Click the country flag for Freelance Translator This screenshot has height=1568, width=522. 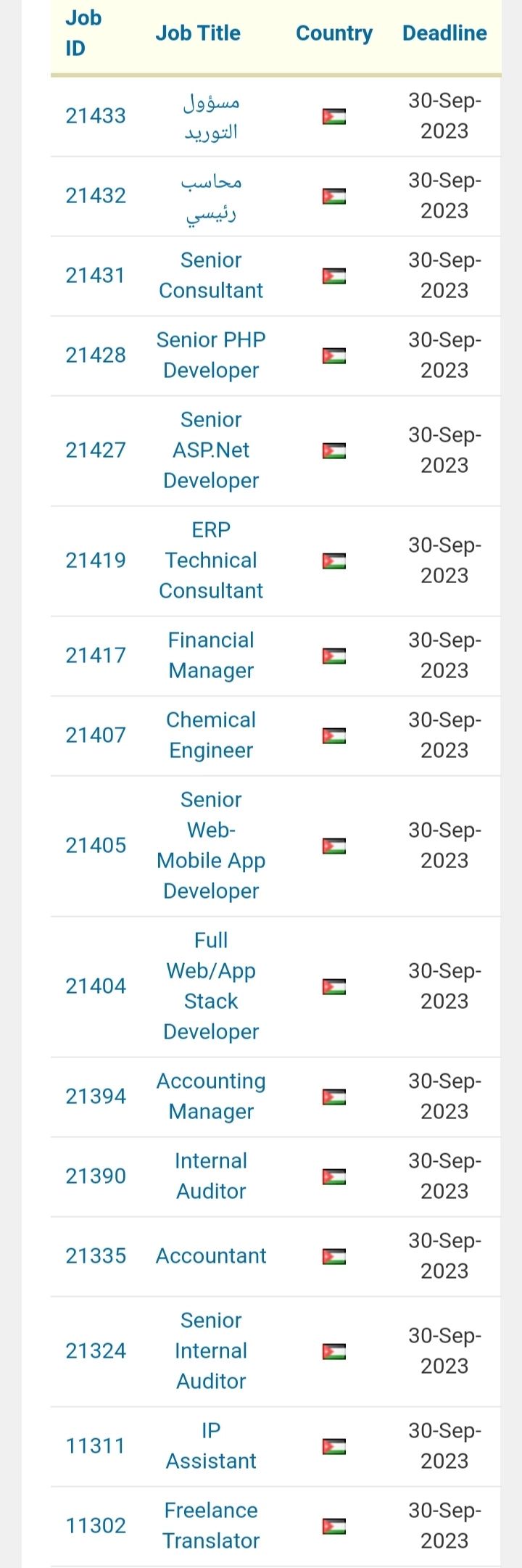pos(334,1526)
